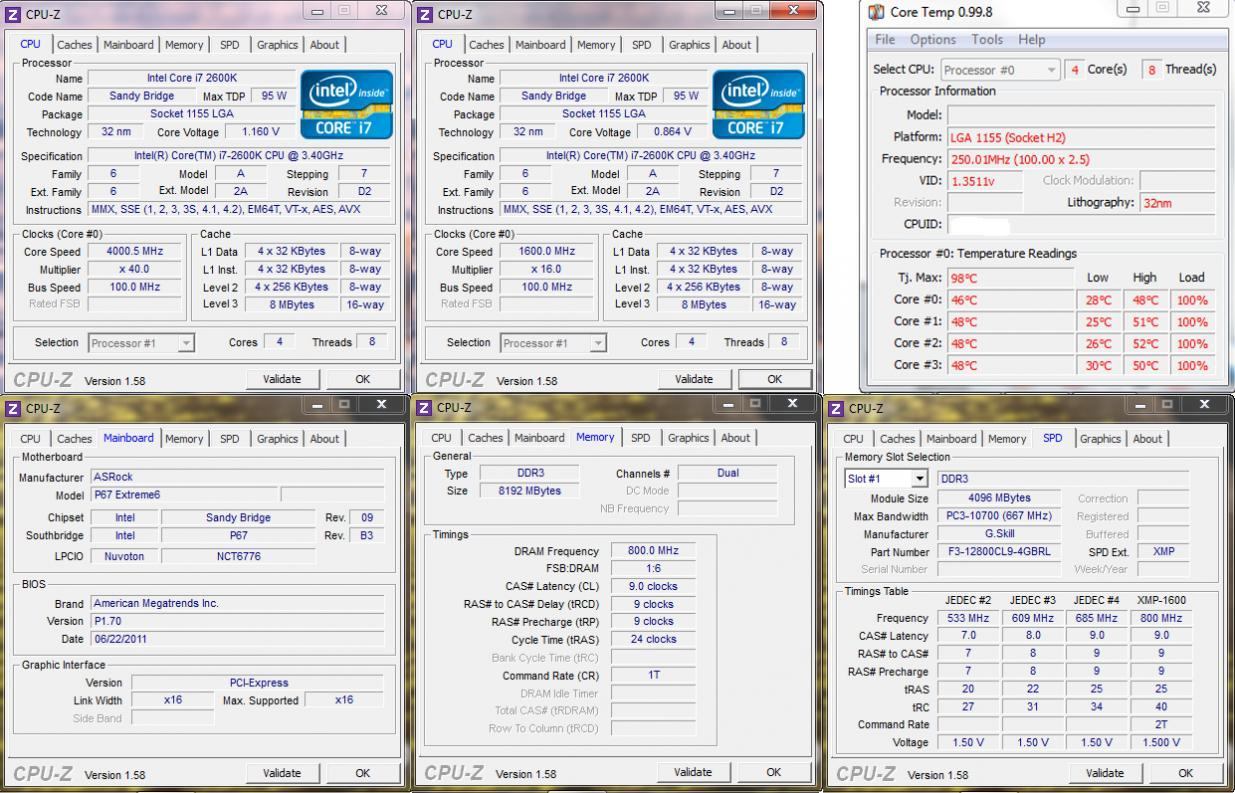Viewport: 1235px width, 793px height.
Task: Open Processor #1 selection in the 4000.5 MHz CPU-Z window
Action: [141, 343]
